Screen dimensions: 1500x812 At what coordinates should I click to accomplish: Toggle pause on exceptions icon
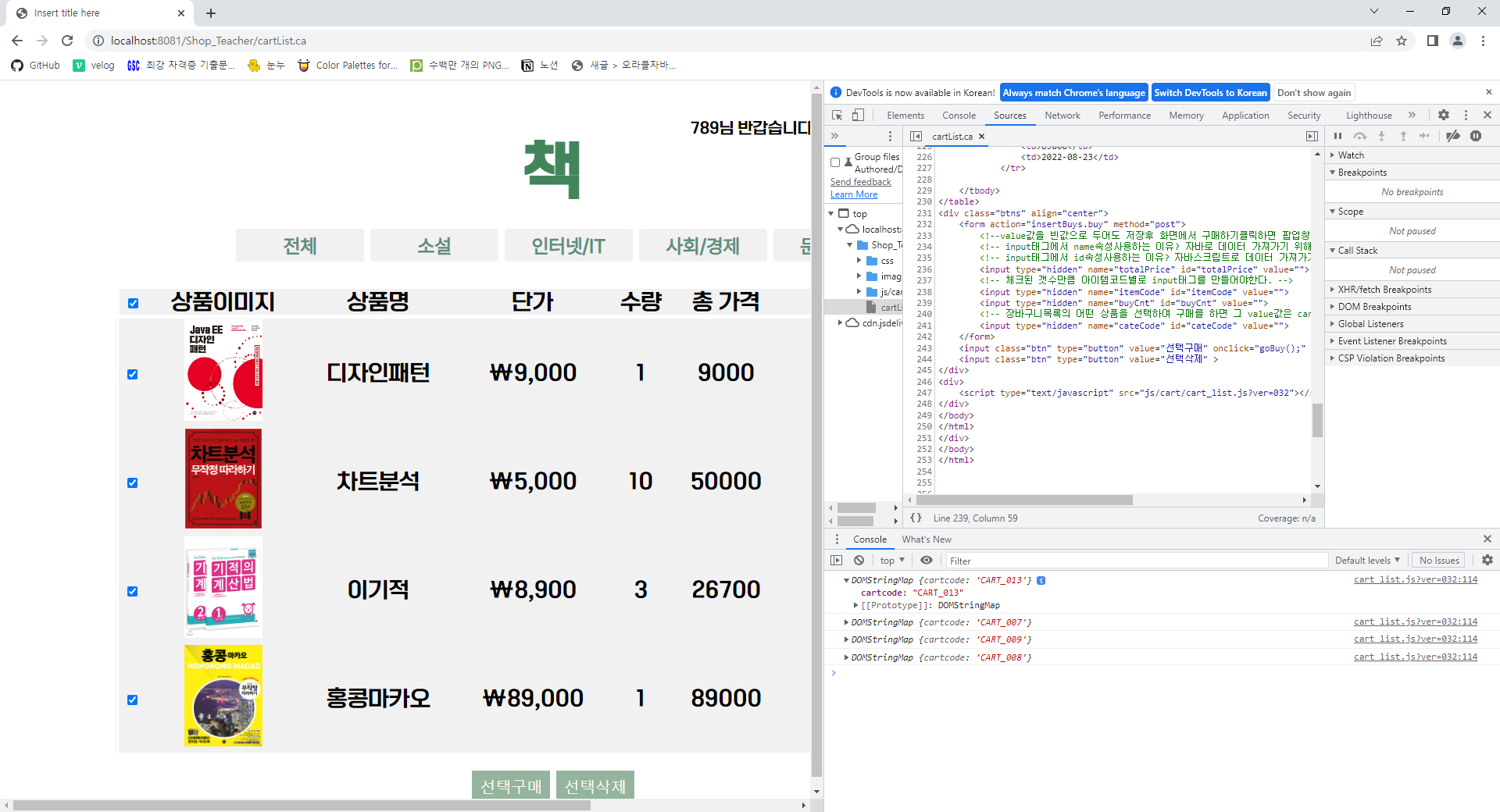tap(1476, 136)
